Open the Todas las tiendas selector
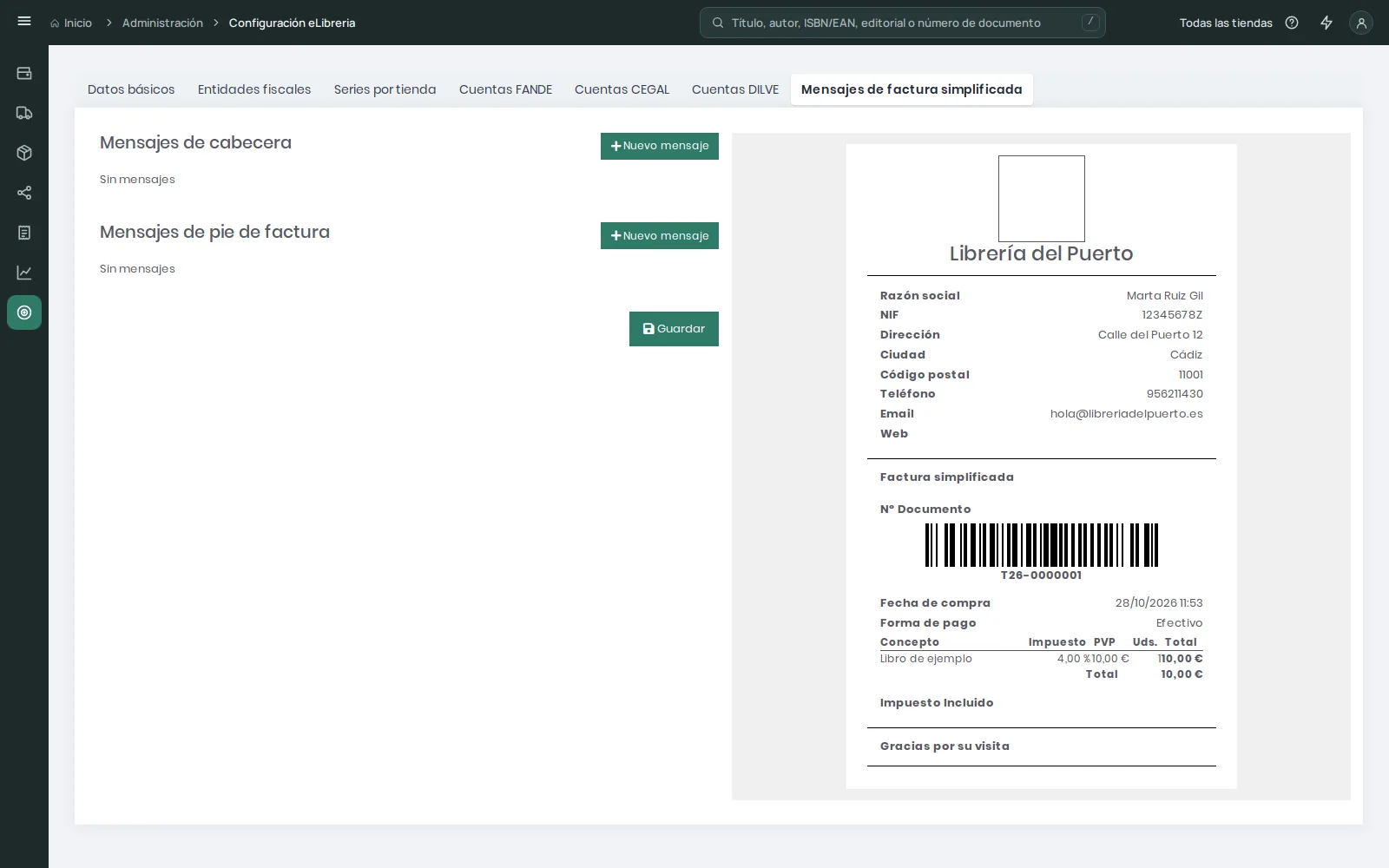1389x868 pixels. (1226, 23)
